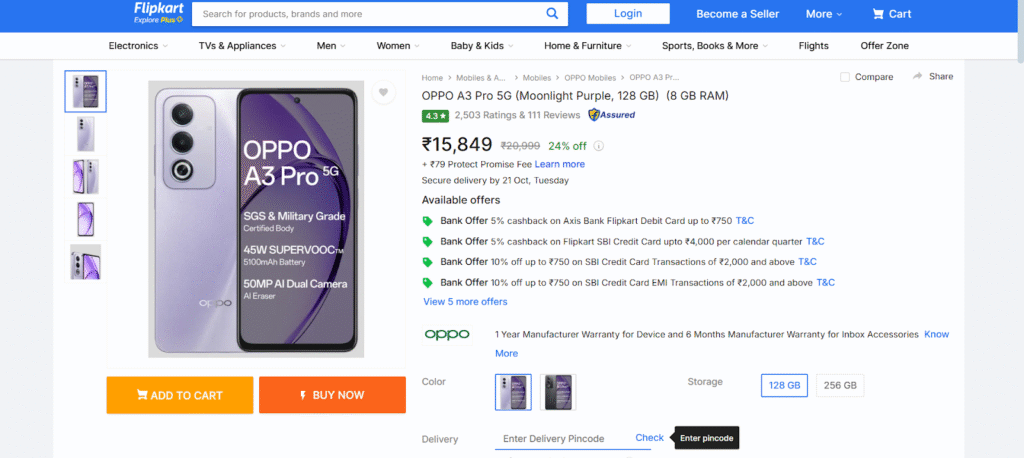This screenshot has width=1024, height=458.
Task: Open View 5 more offers link
Action: pos(465,302)
